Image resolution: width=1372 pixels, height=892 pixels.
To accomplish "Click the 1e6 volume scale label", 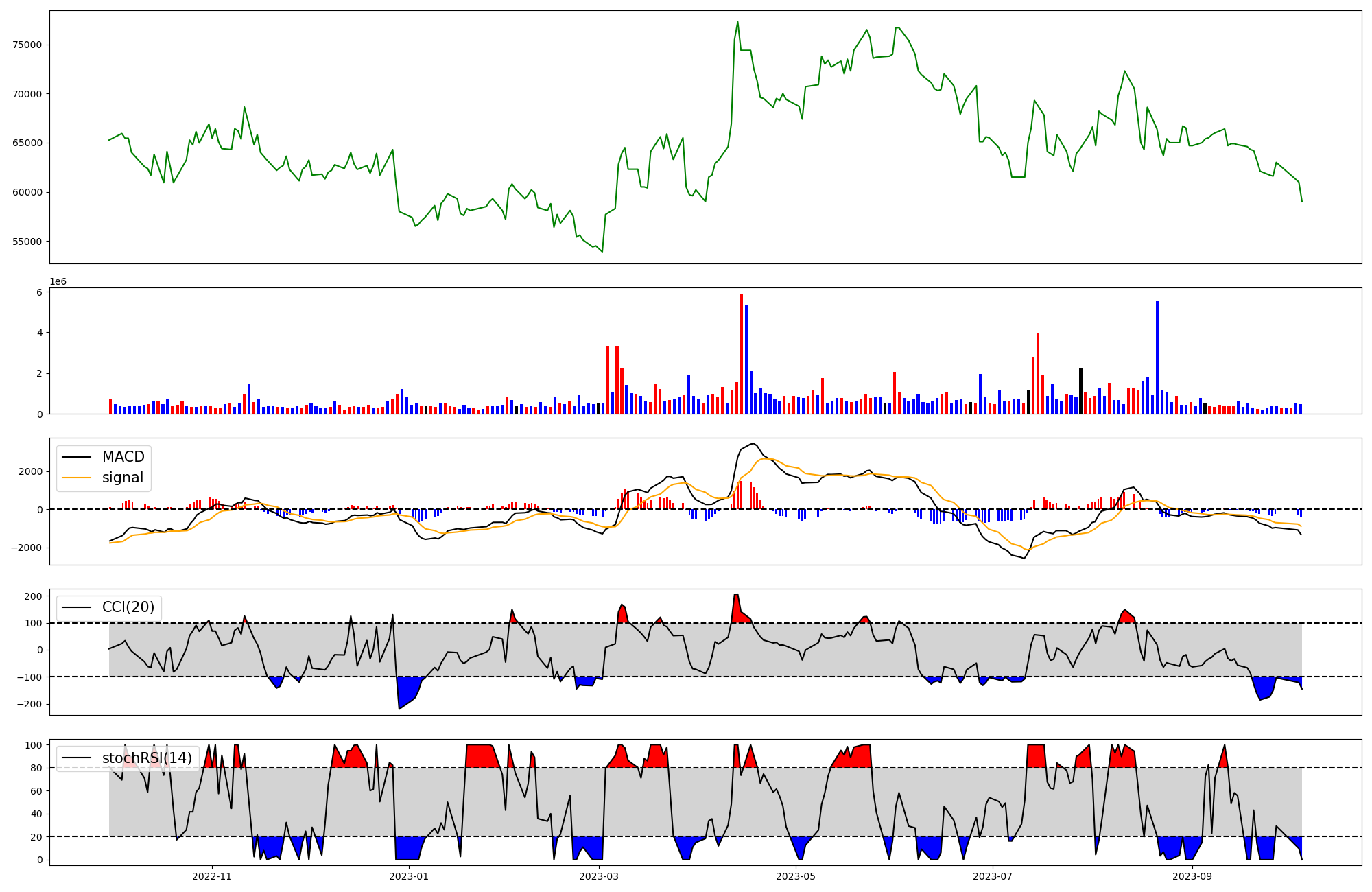I will (58, 282).
